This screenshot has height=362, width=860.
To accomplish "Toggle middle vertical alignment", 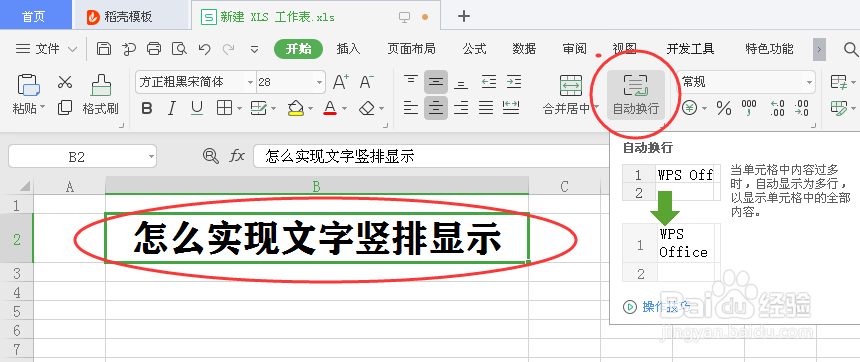I will pyautogui.click(x=435, y=82).
